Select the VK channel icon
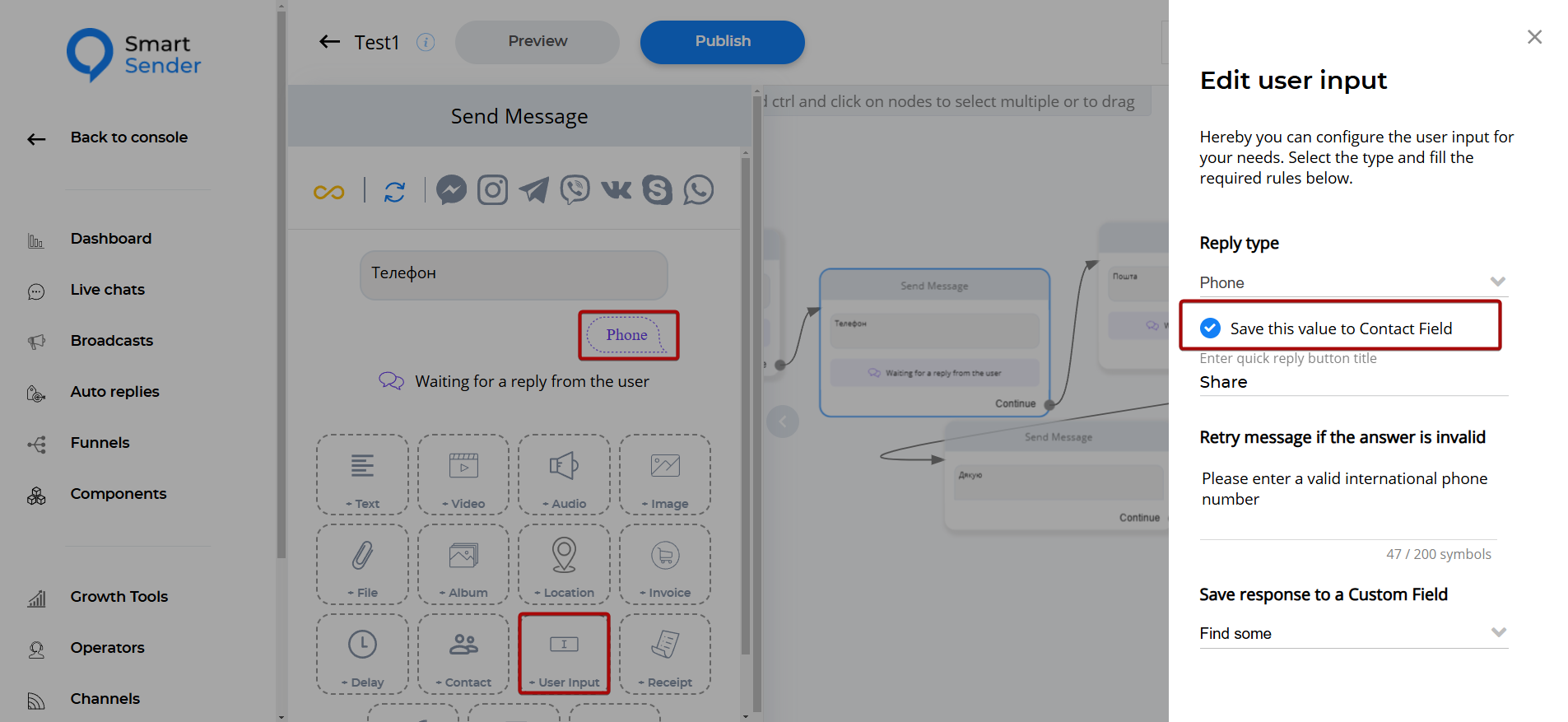 (x=616, y=190)
